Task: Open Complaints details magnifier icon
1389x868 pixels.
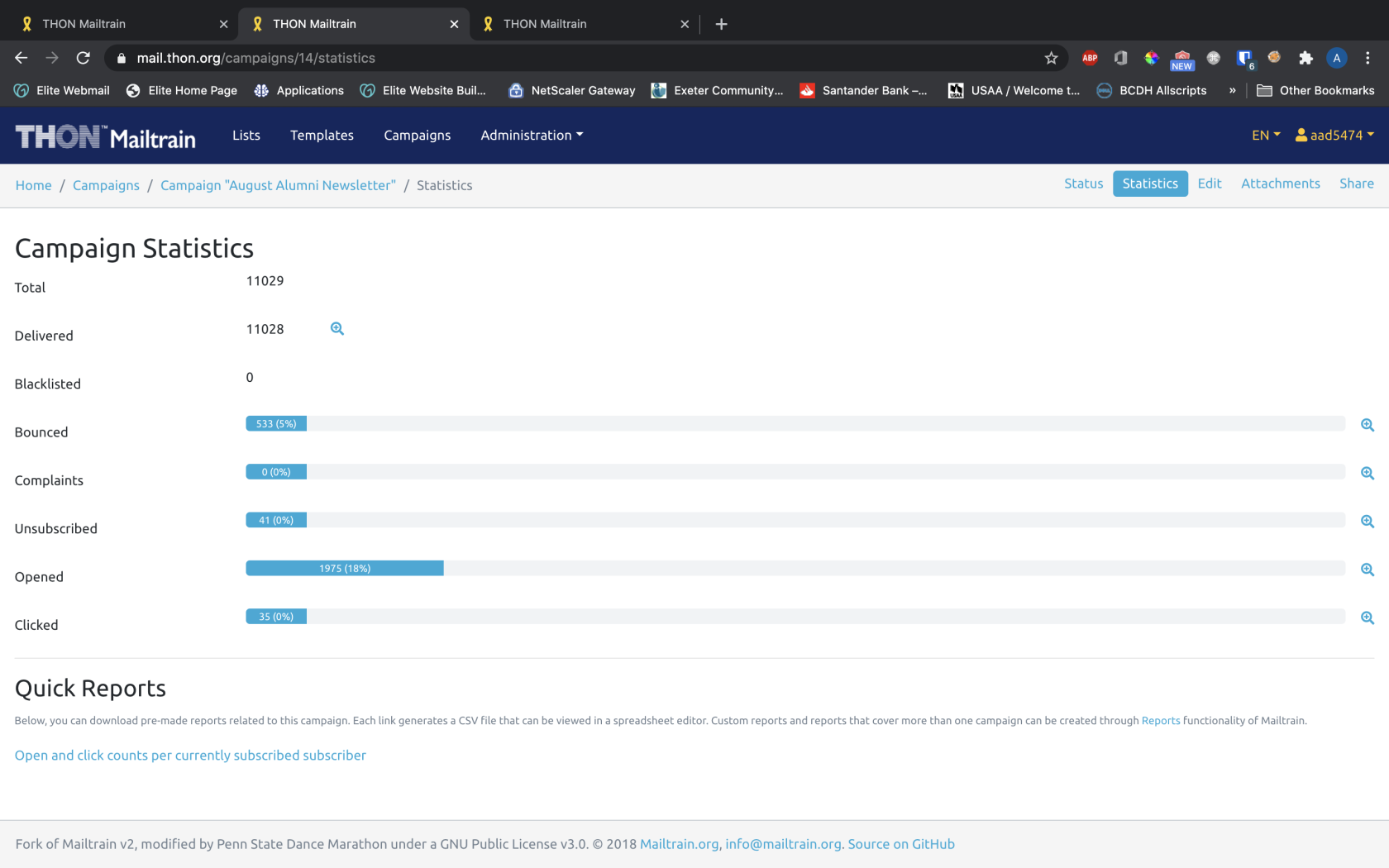Action: coord(1368,473)
